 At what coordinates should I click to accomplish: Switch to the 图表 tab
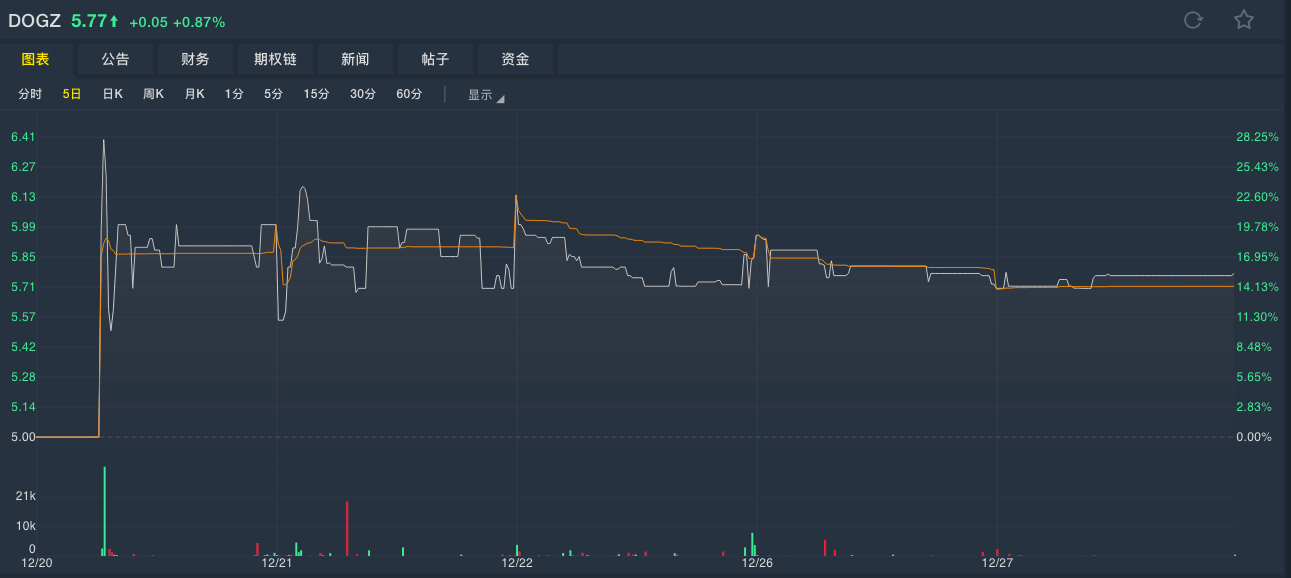point(35,59)
